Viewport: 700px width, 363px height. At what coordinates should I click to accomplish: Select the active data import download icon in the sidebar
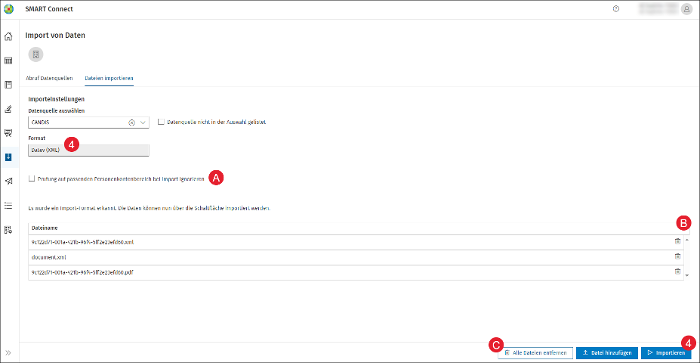tap(8, 157)
